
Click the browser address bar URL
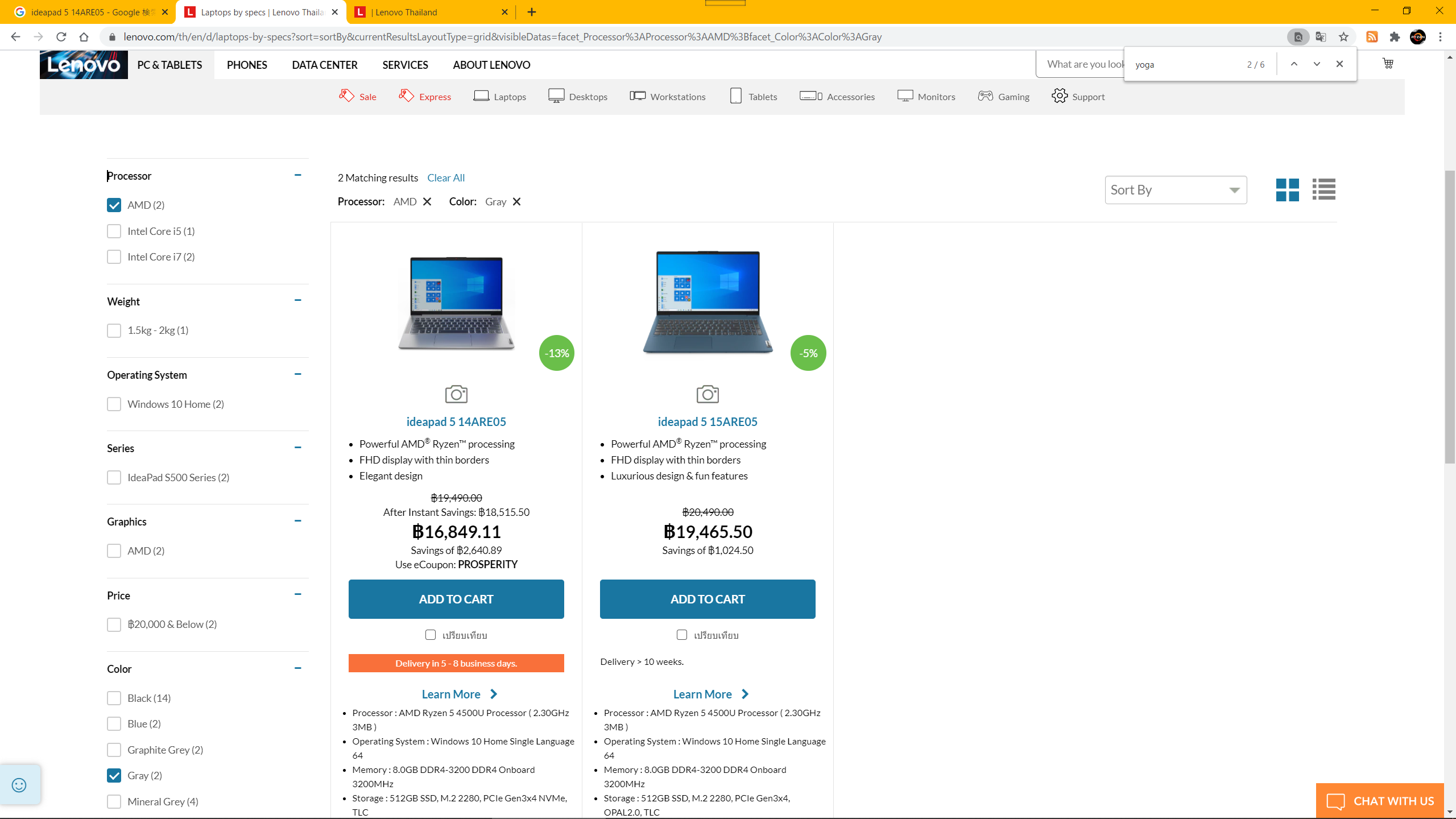point(503,37)
